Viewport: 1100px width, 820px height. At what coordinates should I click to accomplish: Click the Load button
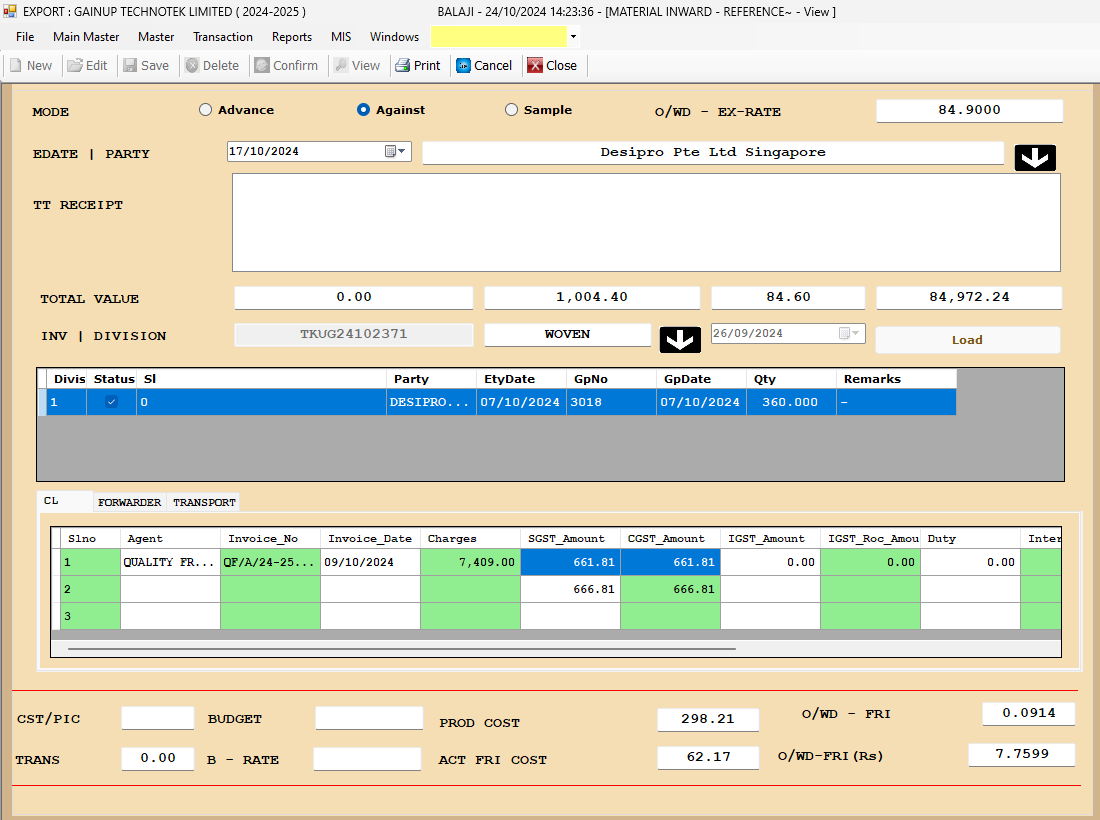coord(967,340)
